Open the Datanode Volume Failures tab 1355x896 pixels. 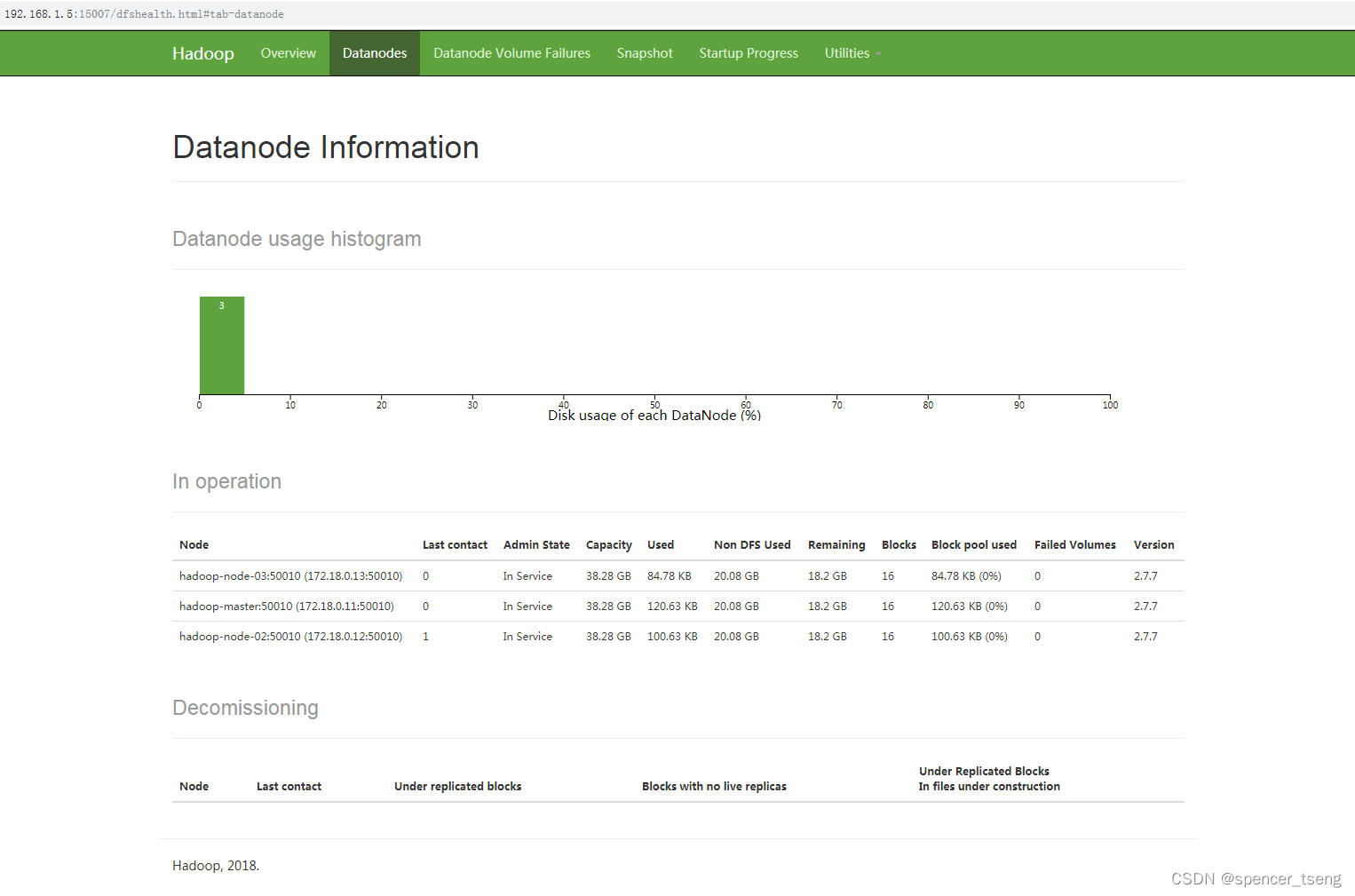coord(511,53)
